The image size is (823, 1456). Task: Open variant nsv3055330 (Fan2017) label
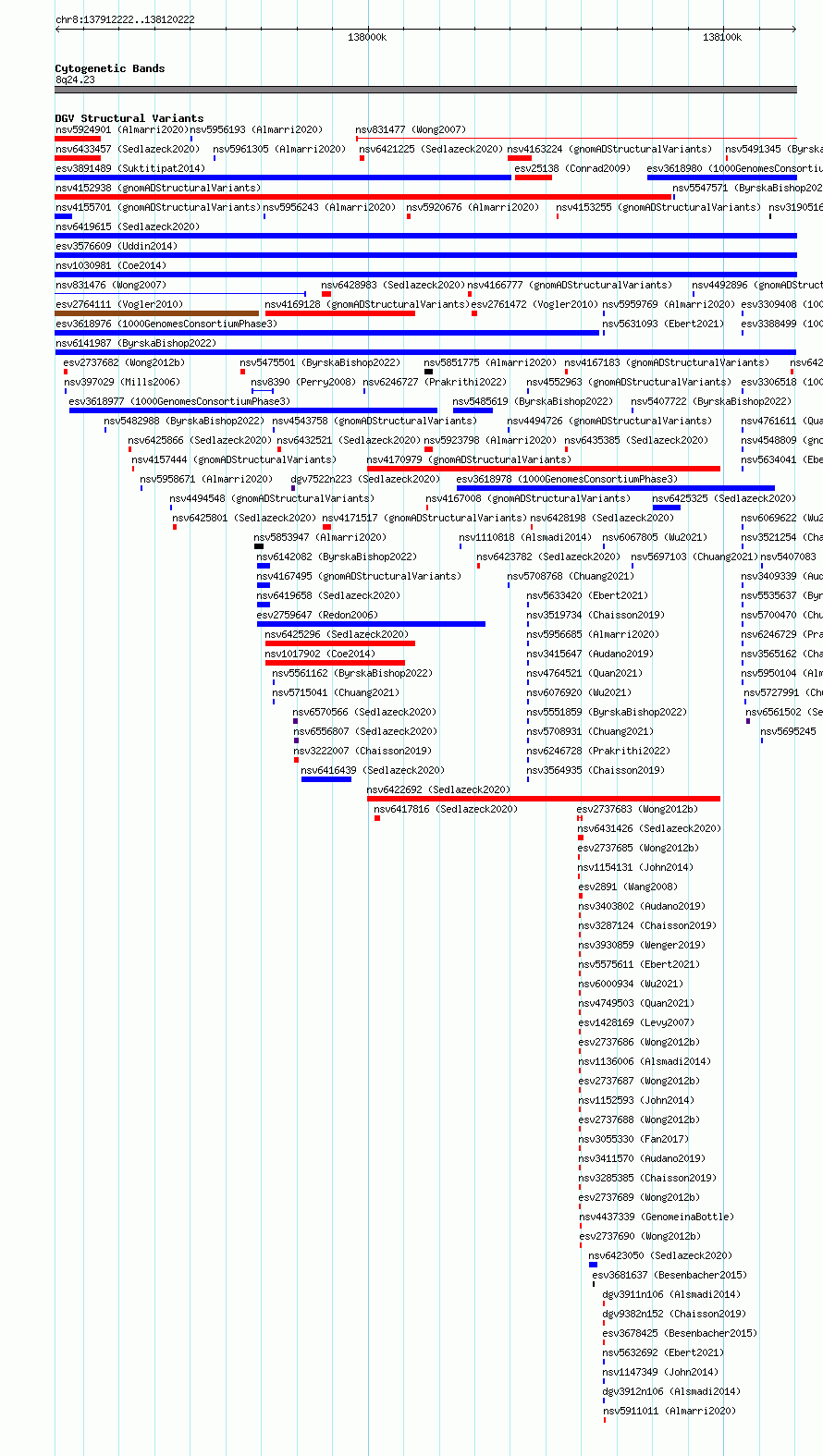[x=633, y=1139]
